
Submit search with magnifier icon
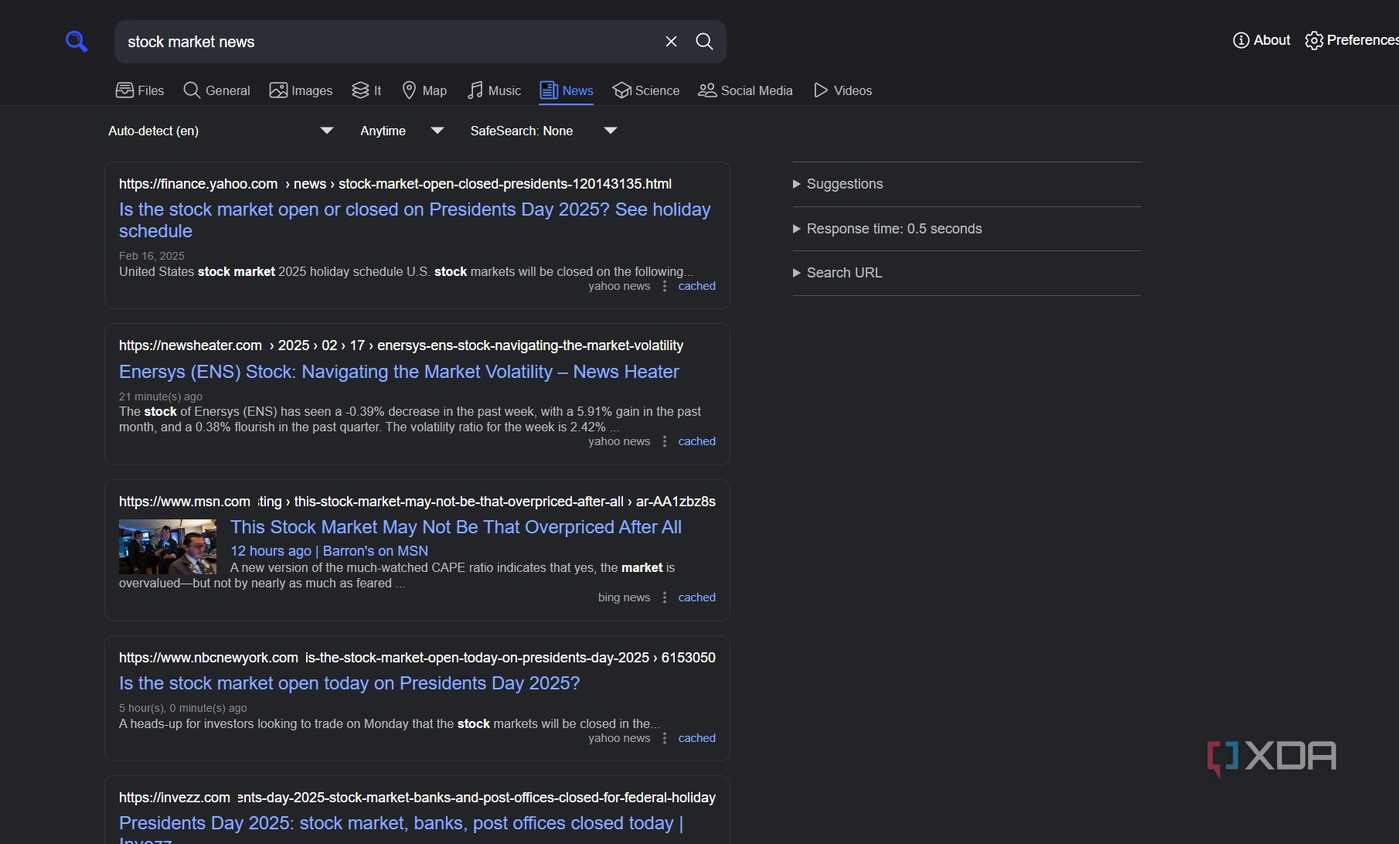tap(704, 41)
